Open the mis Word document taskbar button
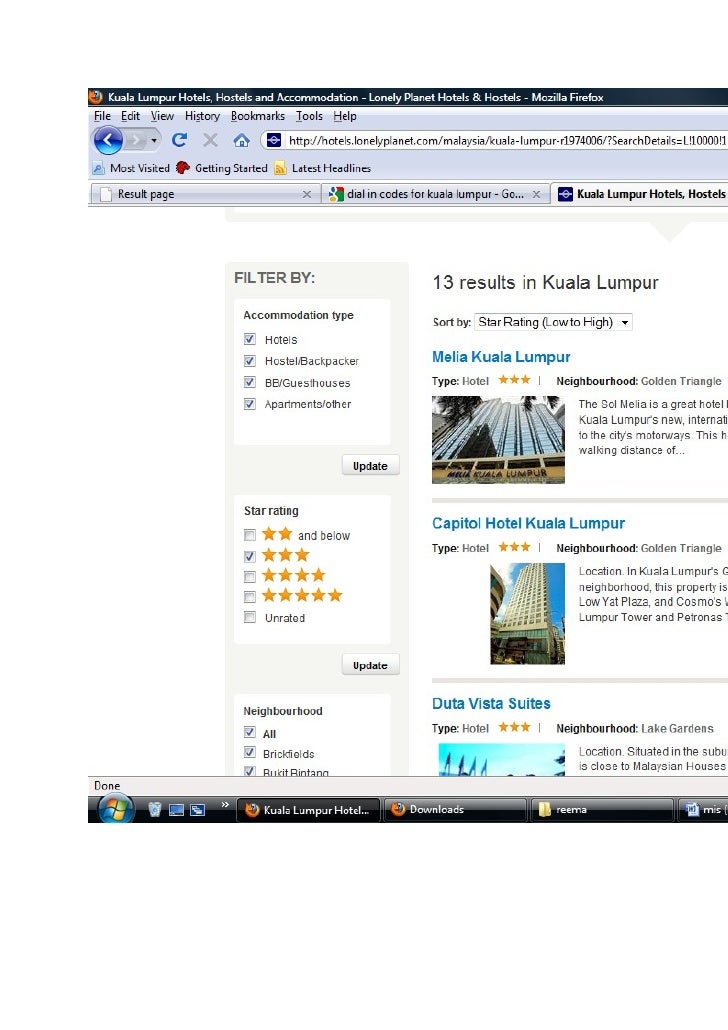 coord(703,810)
